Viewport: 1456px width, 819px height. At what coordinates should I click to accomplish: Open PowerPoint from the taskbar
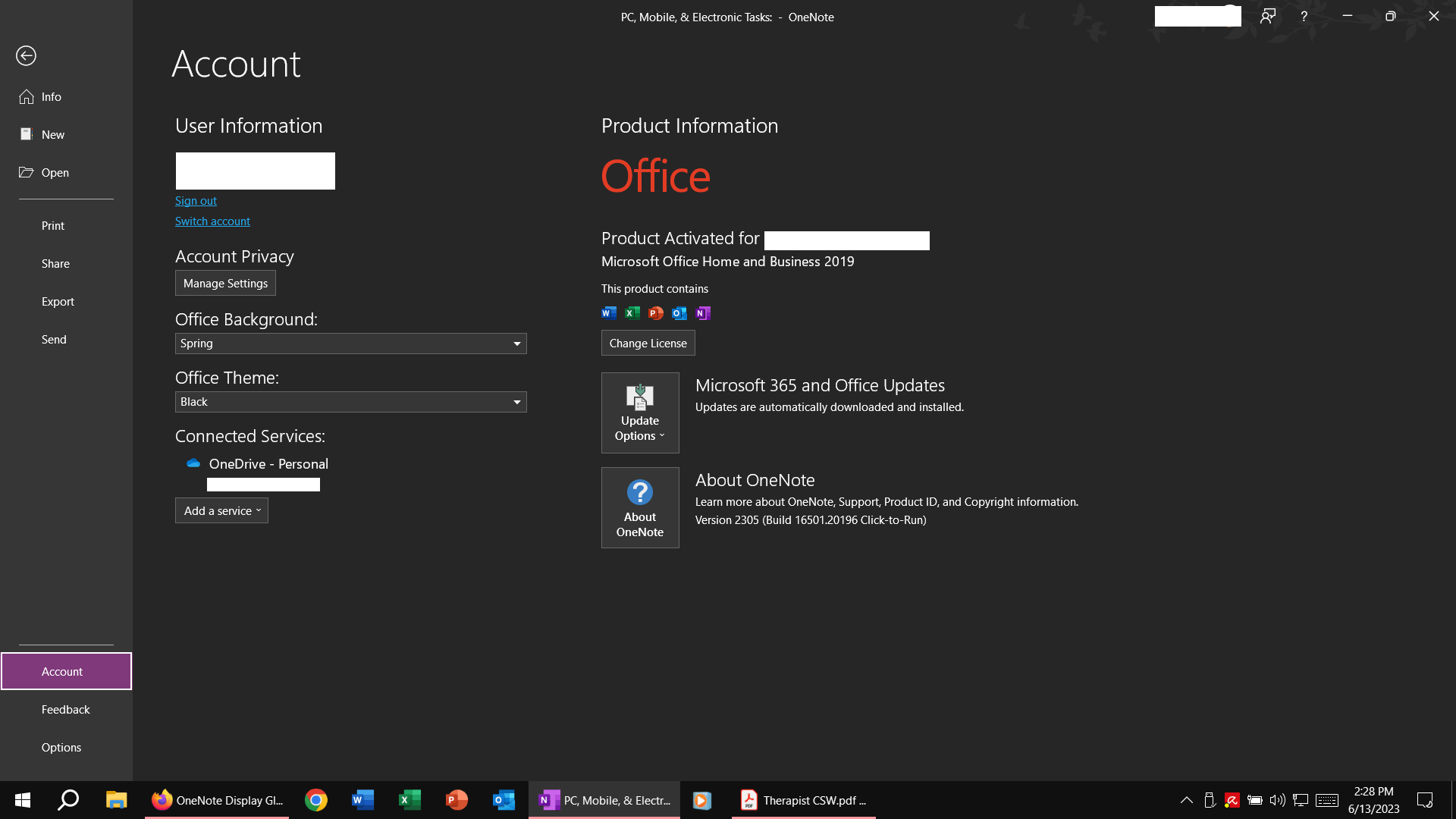457,800
